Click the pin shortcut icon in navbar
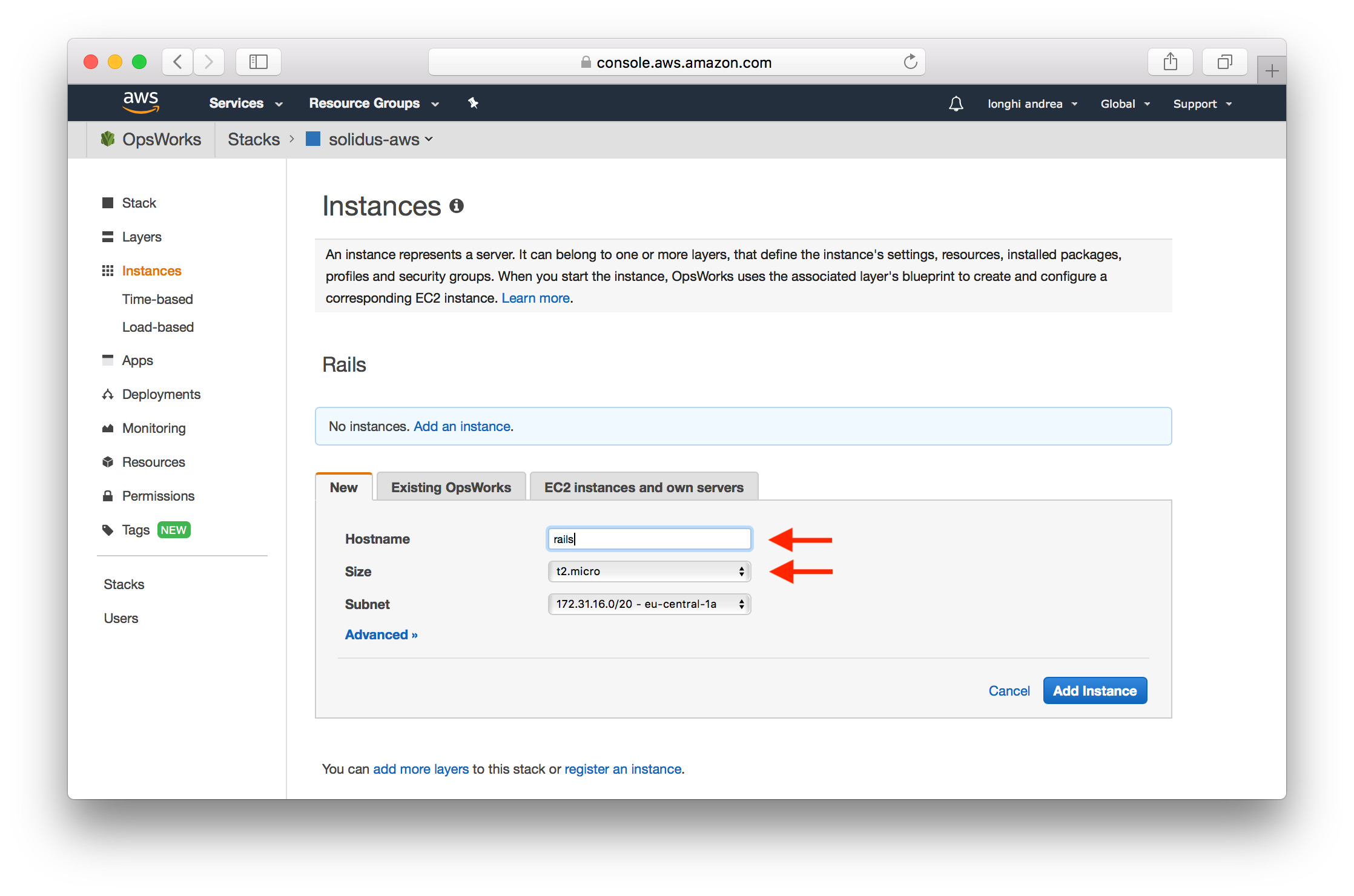Image resolution: width=1354 pixels, height=896 pixels. coord(473,103)
